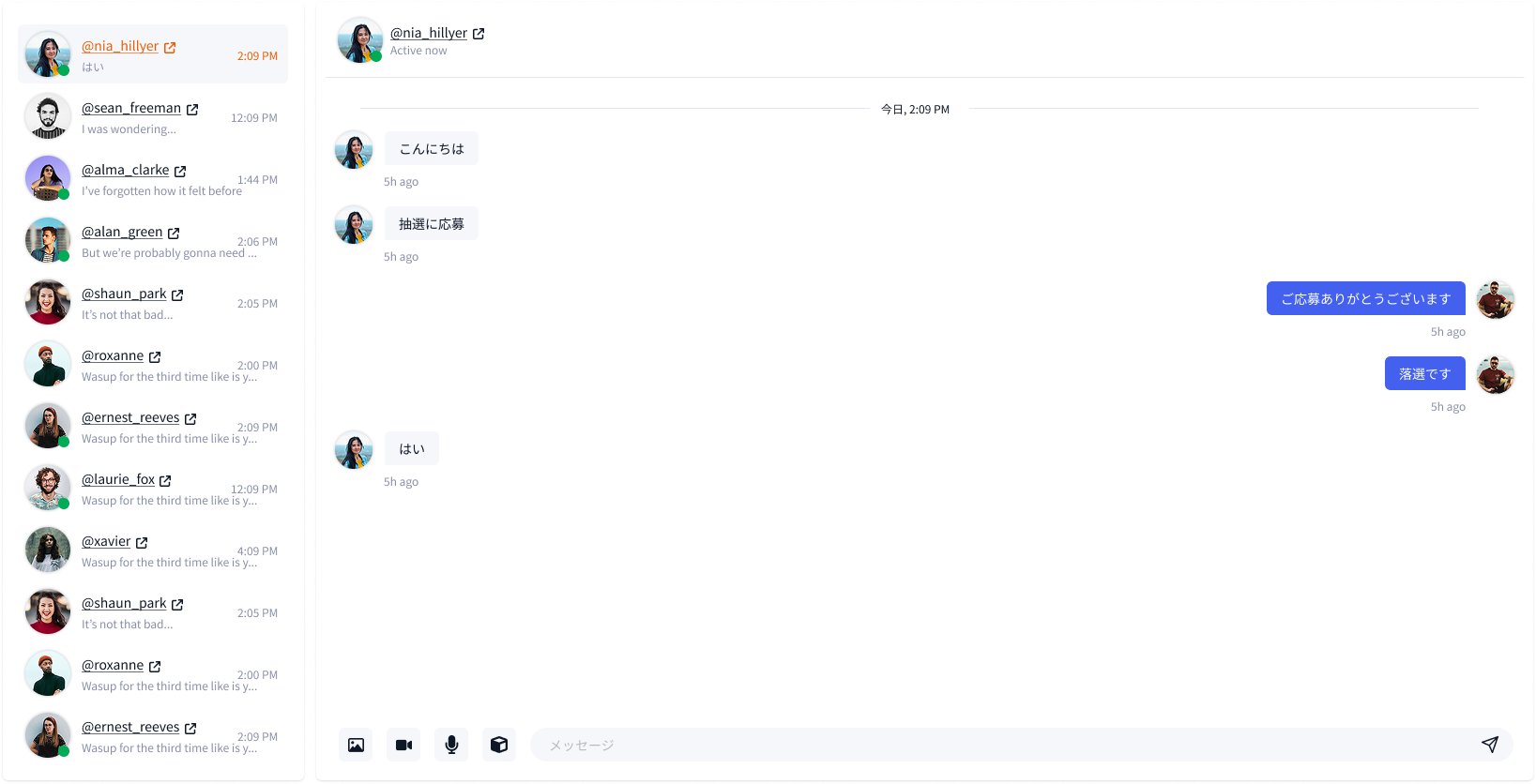This screenshot has width=1536, height=784.
Task: Open @nia_hillyer profile link in chat header
Action: [428, 33]
